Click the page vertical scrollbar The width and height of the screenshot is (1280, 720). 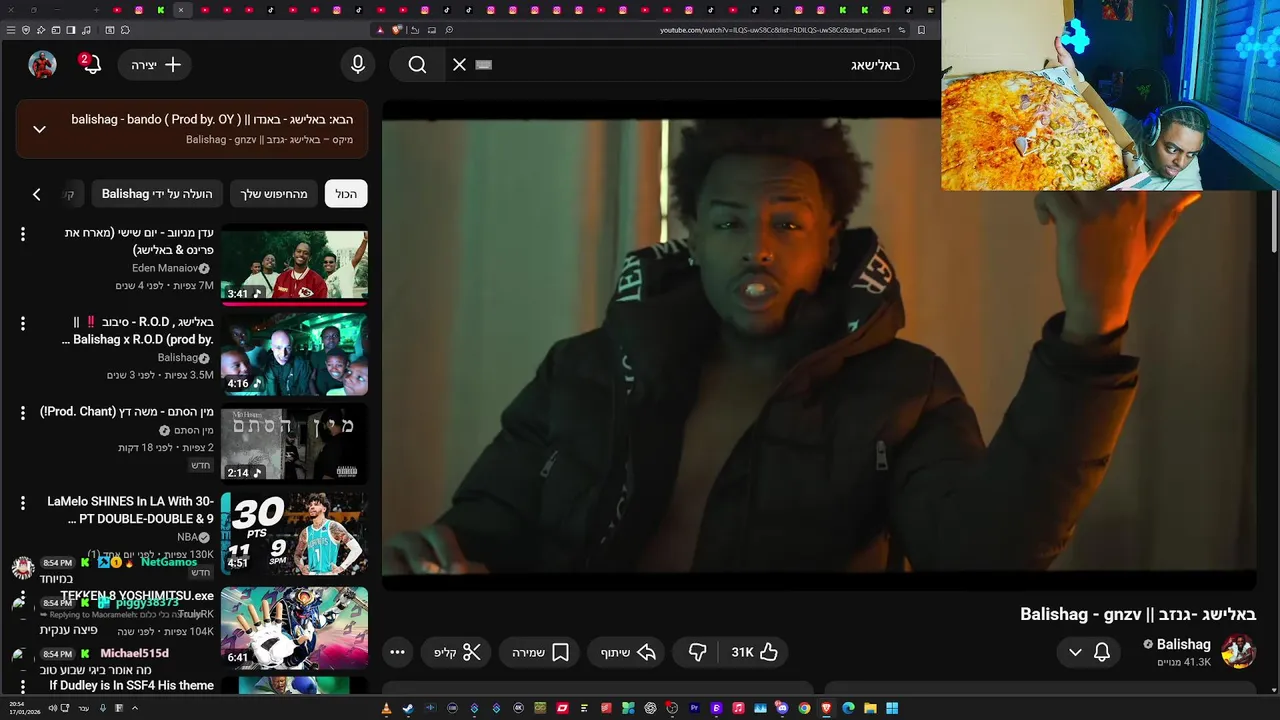point(1274,220)
